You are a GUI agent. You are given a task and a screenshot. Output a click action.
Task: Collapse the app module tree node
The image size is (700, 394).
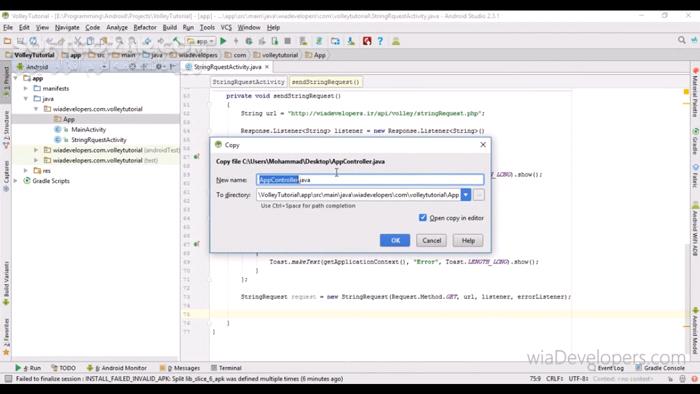pyautogui.click(x=16, y=78)
